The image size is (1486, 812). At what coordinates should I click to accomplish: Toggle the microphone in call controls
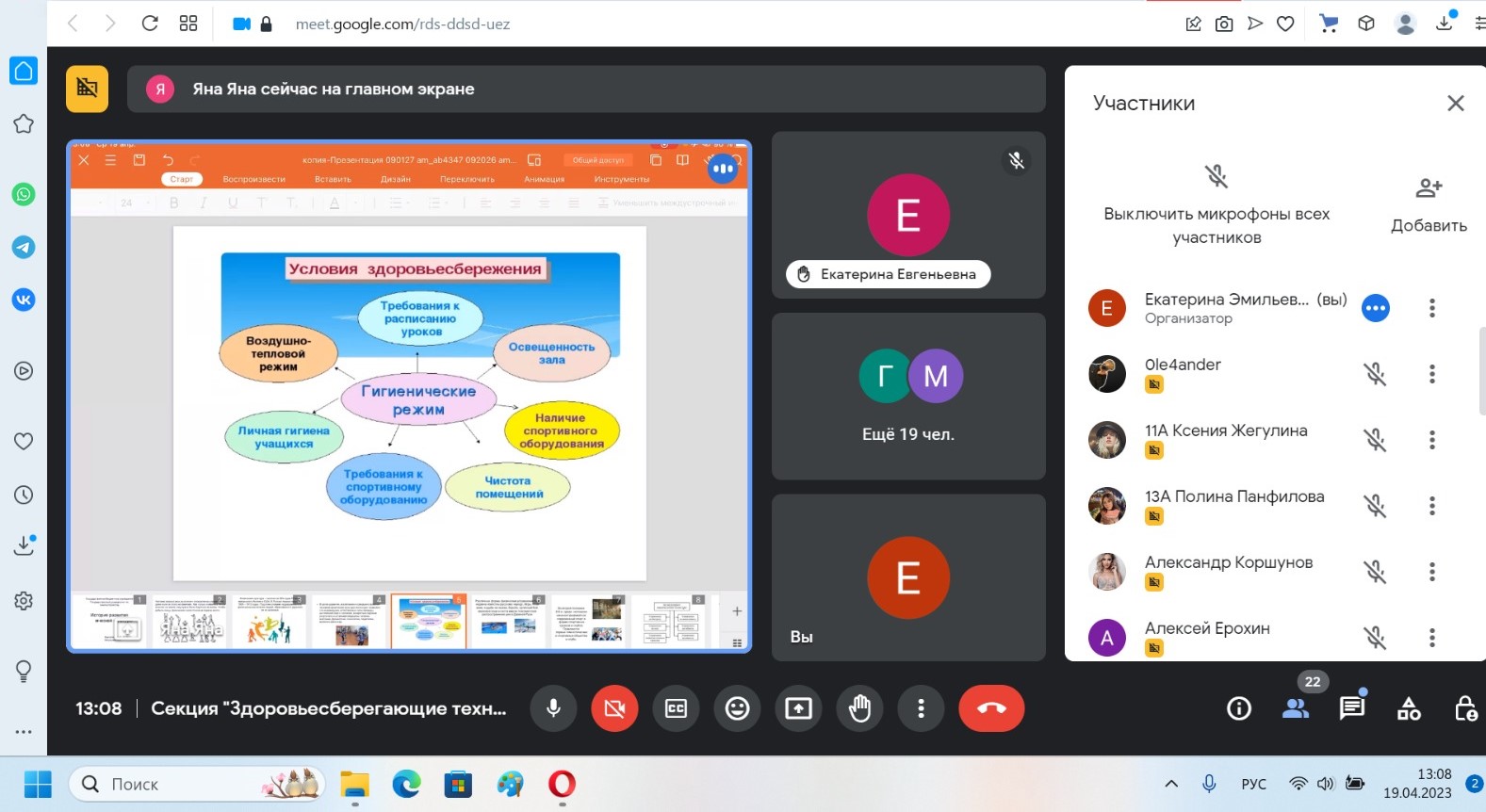tap(553, 708)
